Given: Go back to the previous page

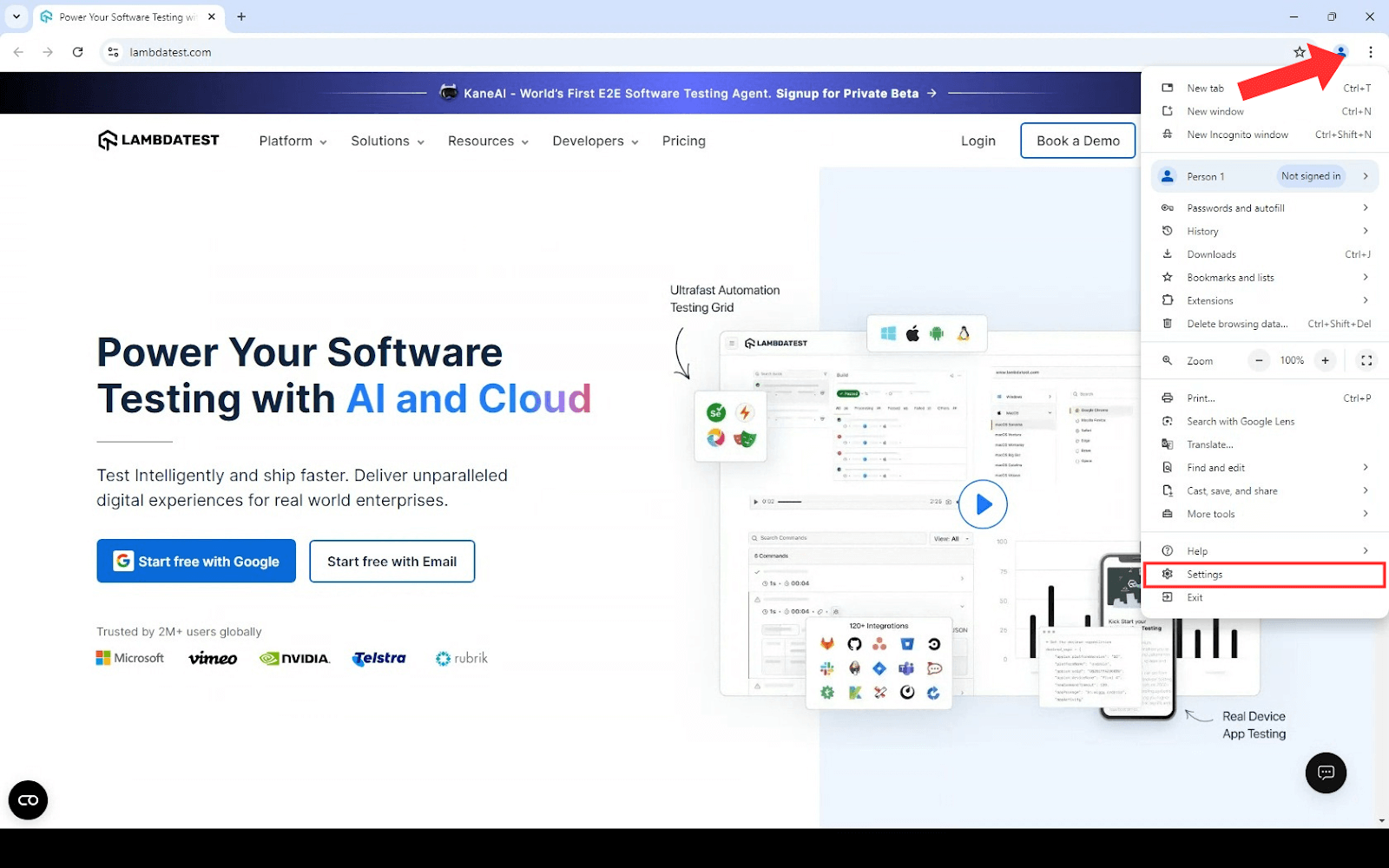Looking at the screenshot, I should click(x=19, y=52).
